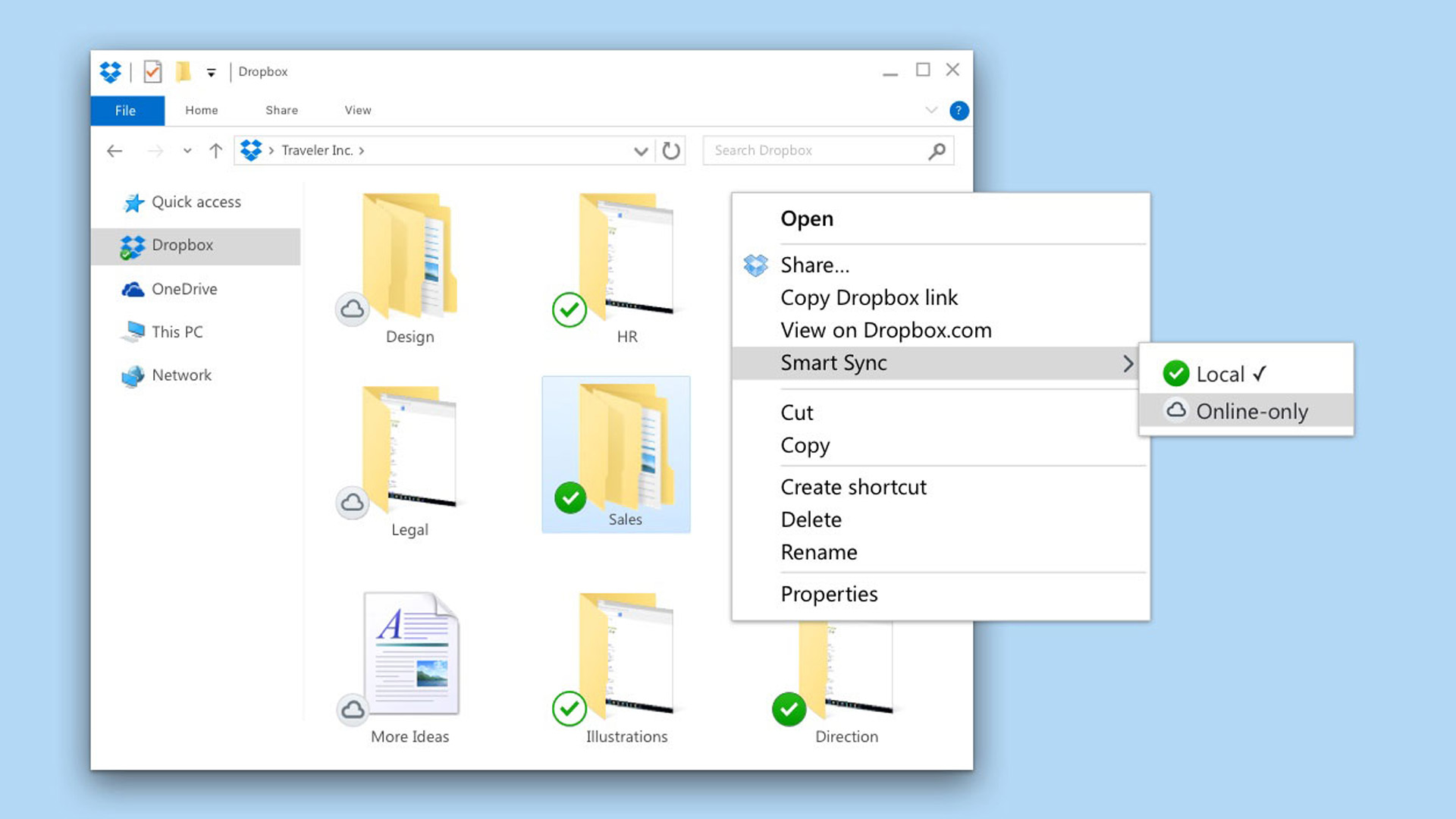Go back with the left arrow

tap(115, 151)
